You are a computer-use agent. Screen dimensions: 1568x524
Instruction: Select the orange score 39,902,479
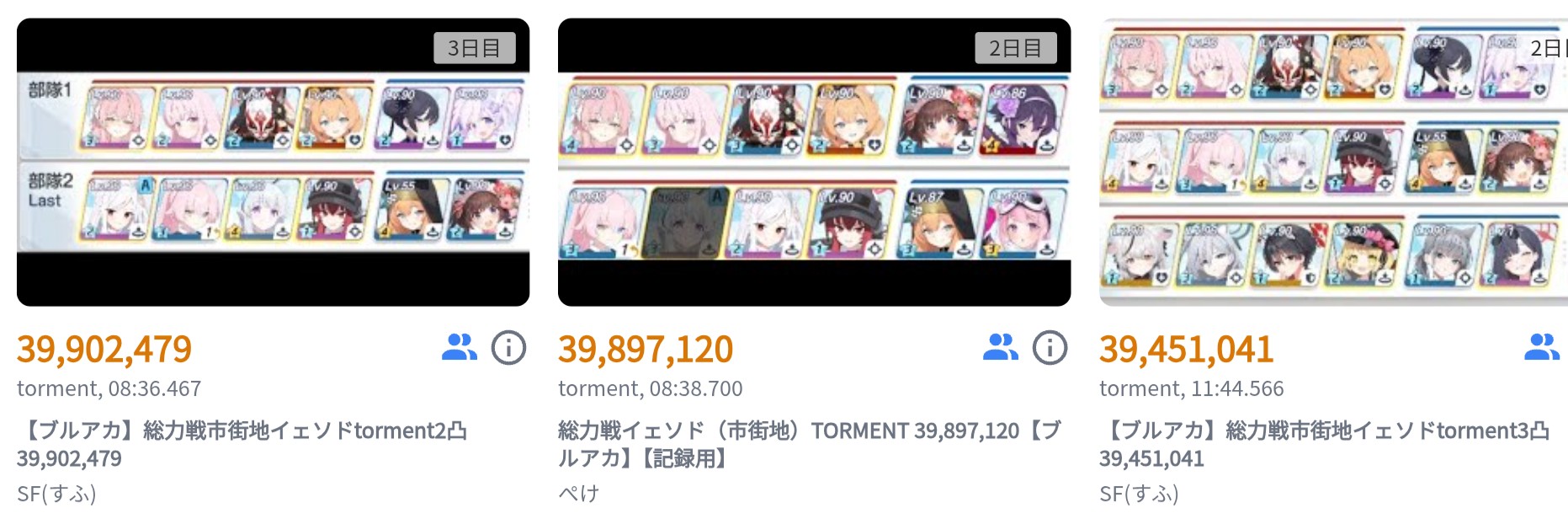pyautogui.click(x=104, y=349)
